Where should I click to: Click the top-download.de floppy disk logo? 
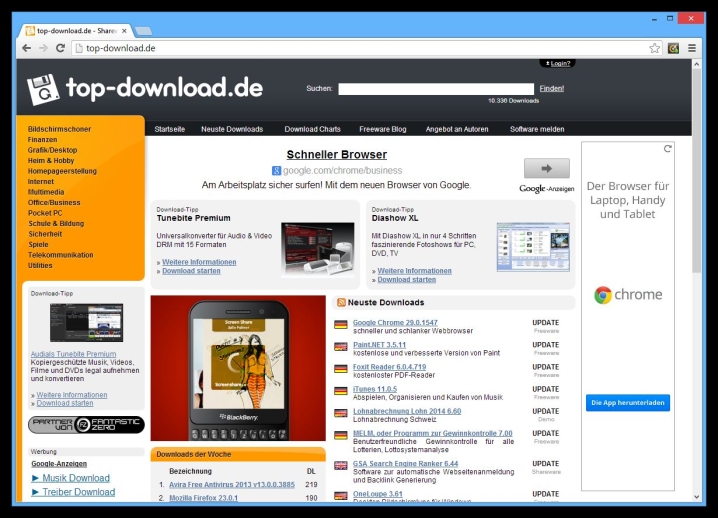click(x=44, y=89)
